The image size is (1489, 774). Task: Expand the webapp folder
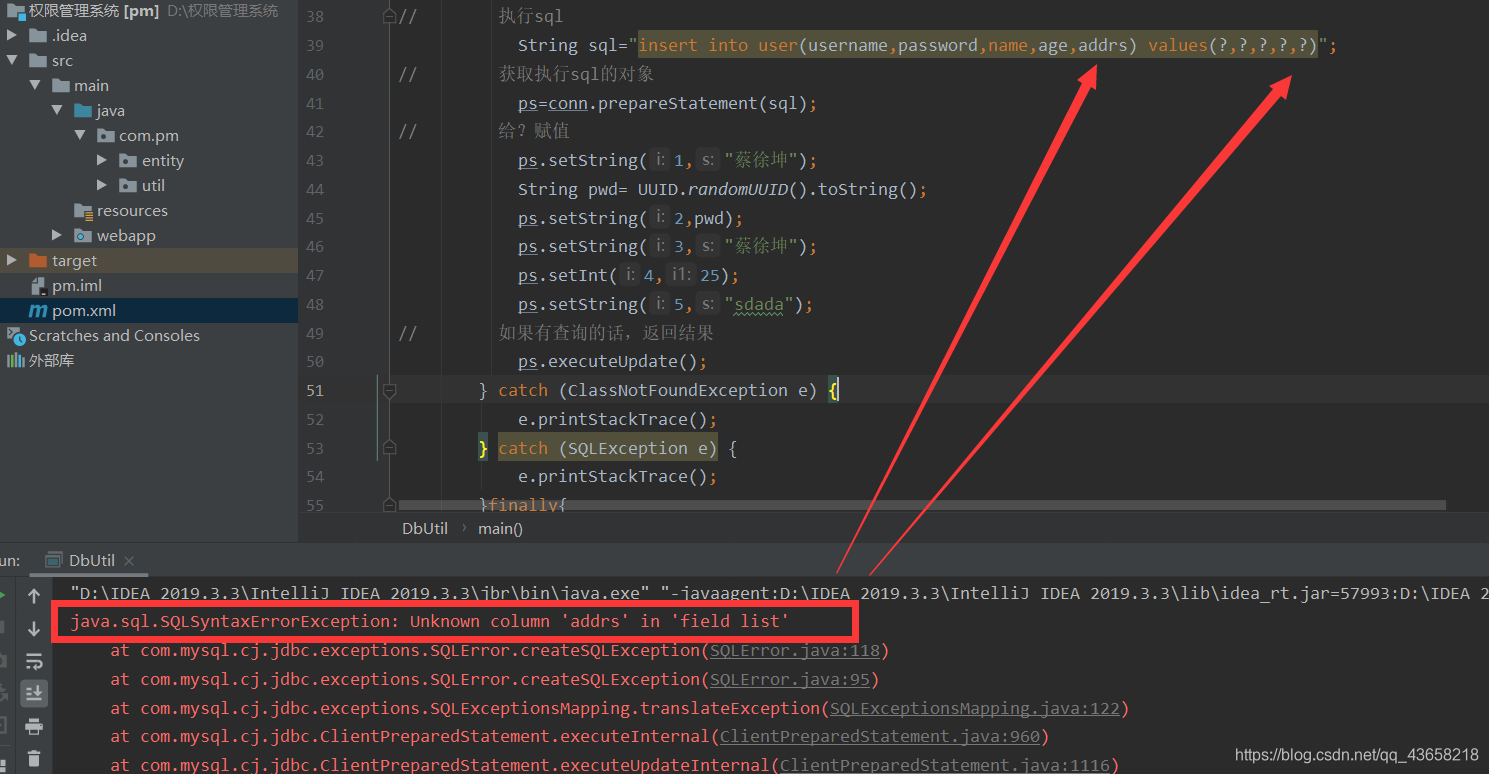pos(57,236)
